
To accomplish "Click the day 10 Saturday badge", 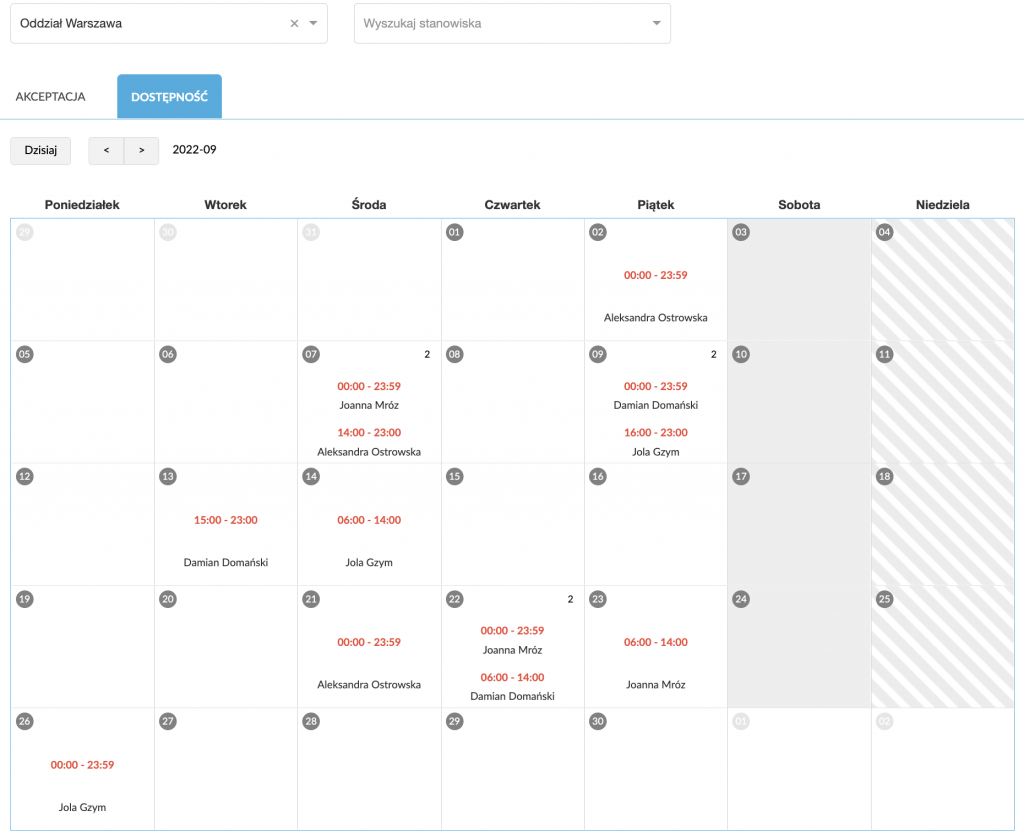I will tap(741, 354).
